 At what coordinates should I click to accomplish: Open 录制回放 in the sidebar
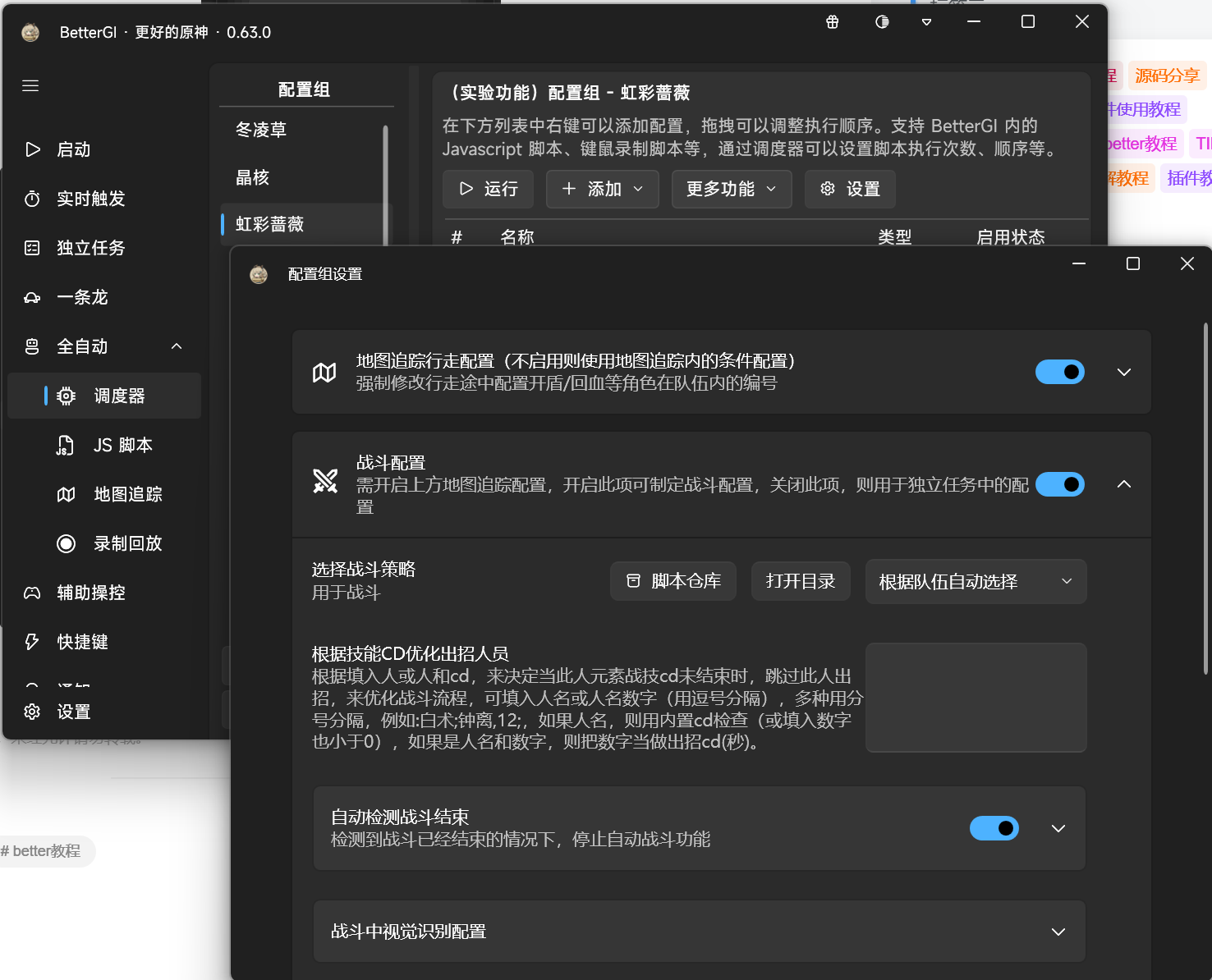click(104, 543)
